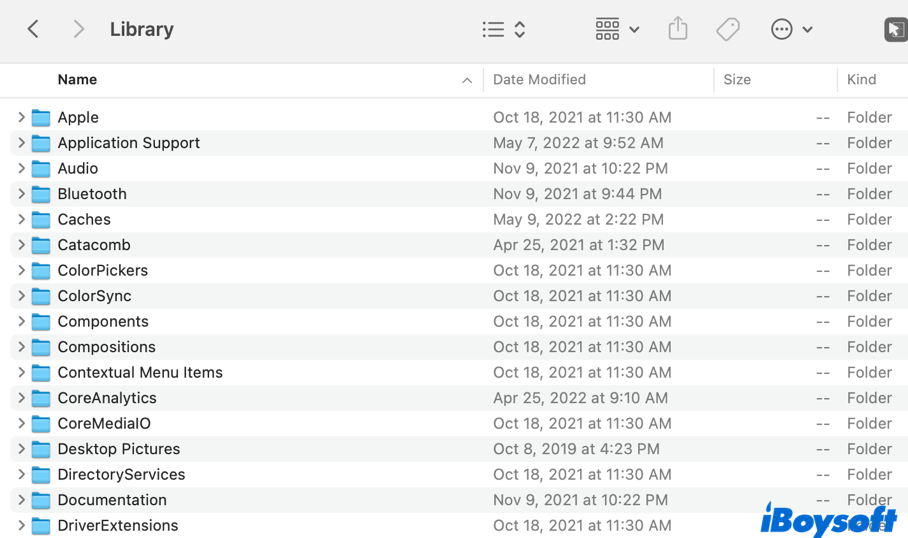
Task: Open the More actions ellipsis menu
Action: [x=792, y=30]
